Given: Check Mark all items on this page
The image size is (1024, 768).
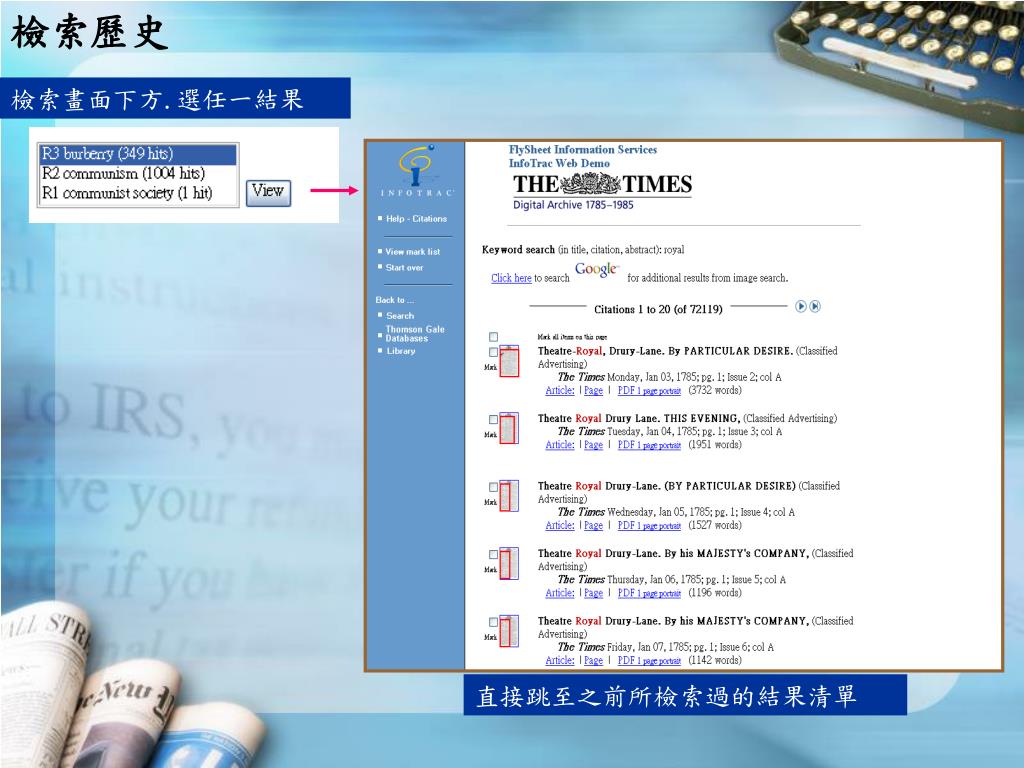Looking at the screenshot, I should coord(494,337).
